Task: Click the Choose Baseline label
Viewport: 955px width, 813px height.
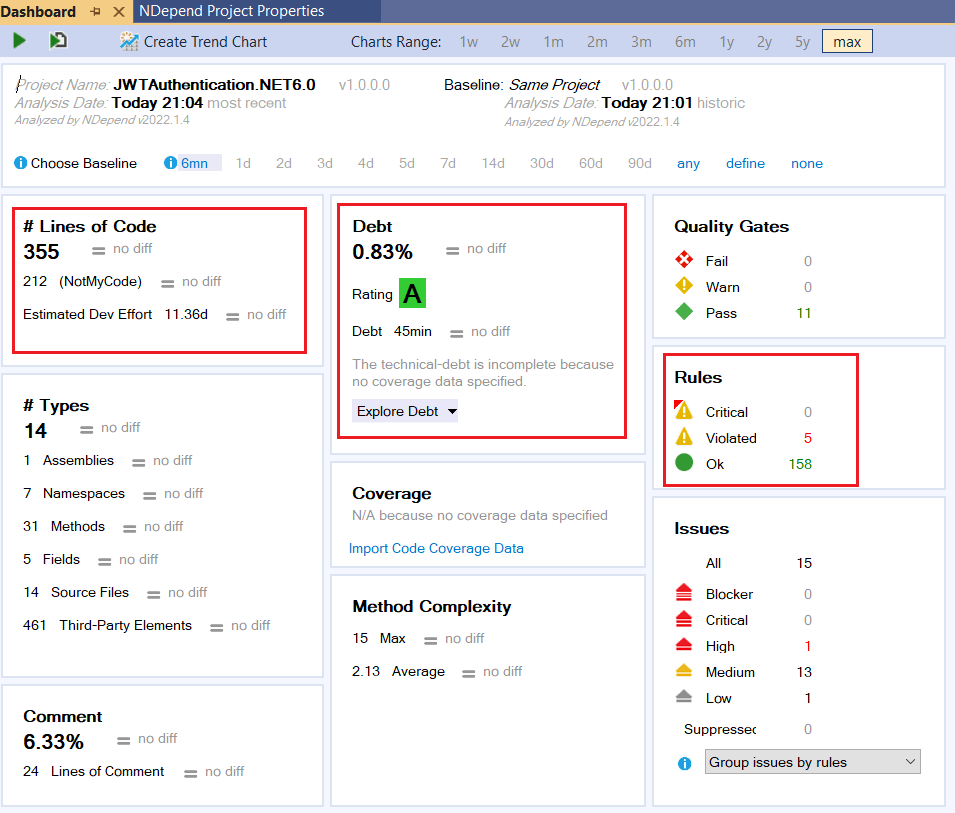Action: [x=83, y=163]
